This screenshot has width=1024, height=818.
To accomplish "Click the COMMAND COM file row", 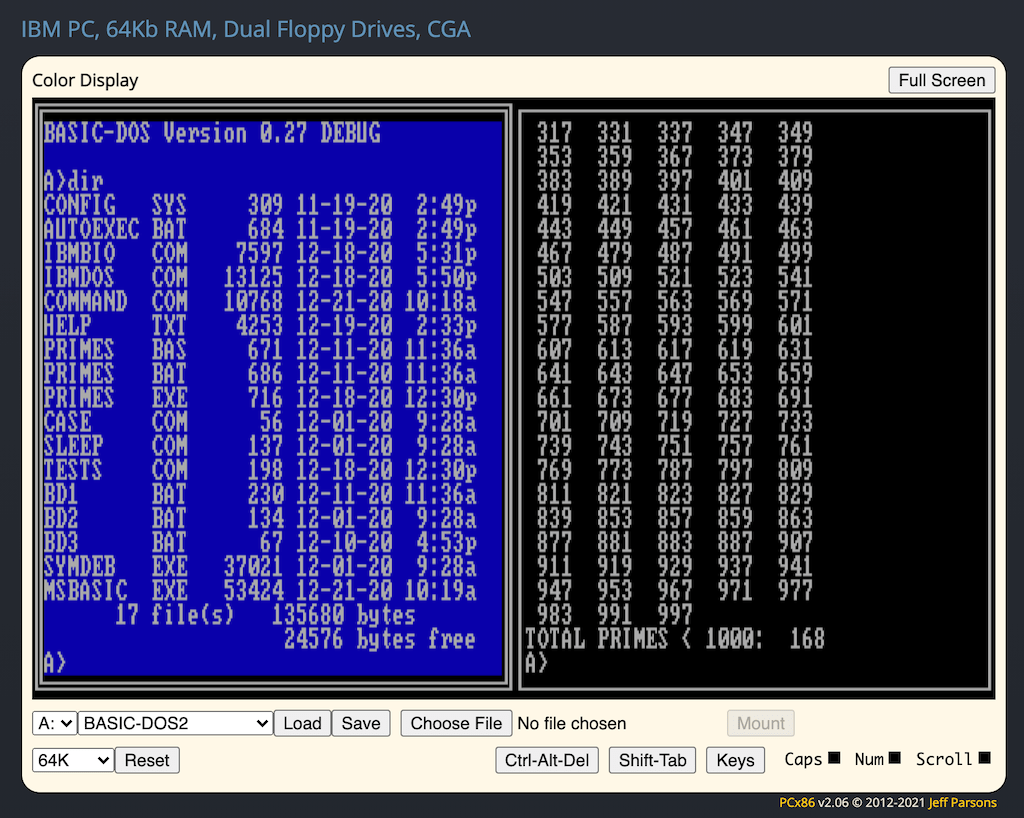I will [x=260, y=302].
